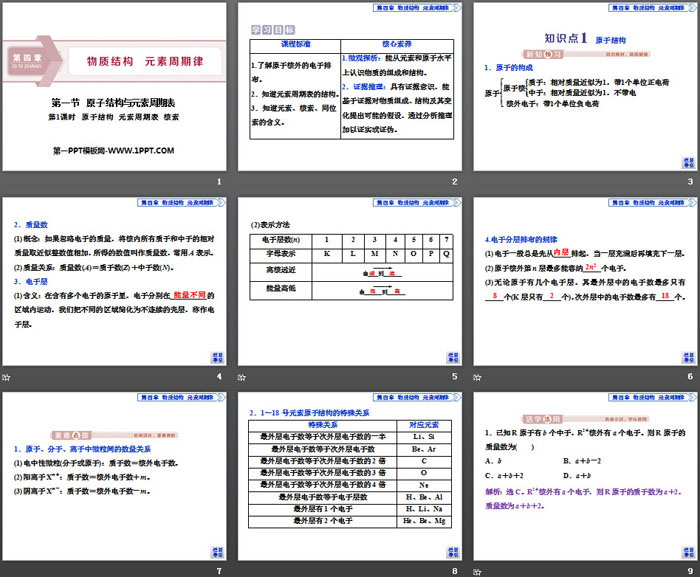Select slide 1 title thumbnail 物质结构 元素周期律
This screenshot has width=700, height=577.
click(x=114, y=87)
